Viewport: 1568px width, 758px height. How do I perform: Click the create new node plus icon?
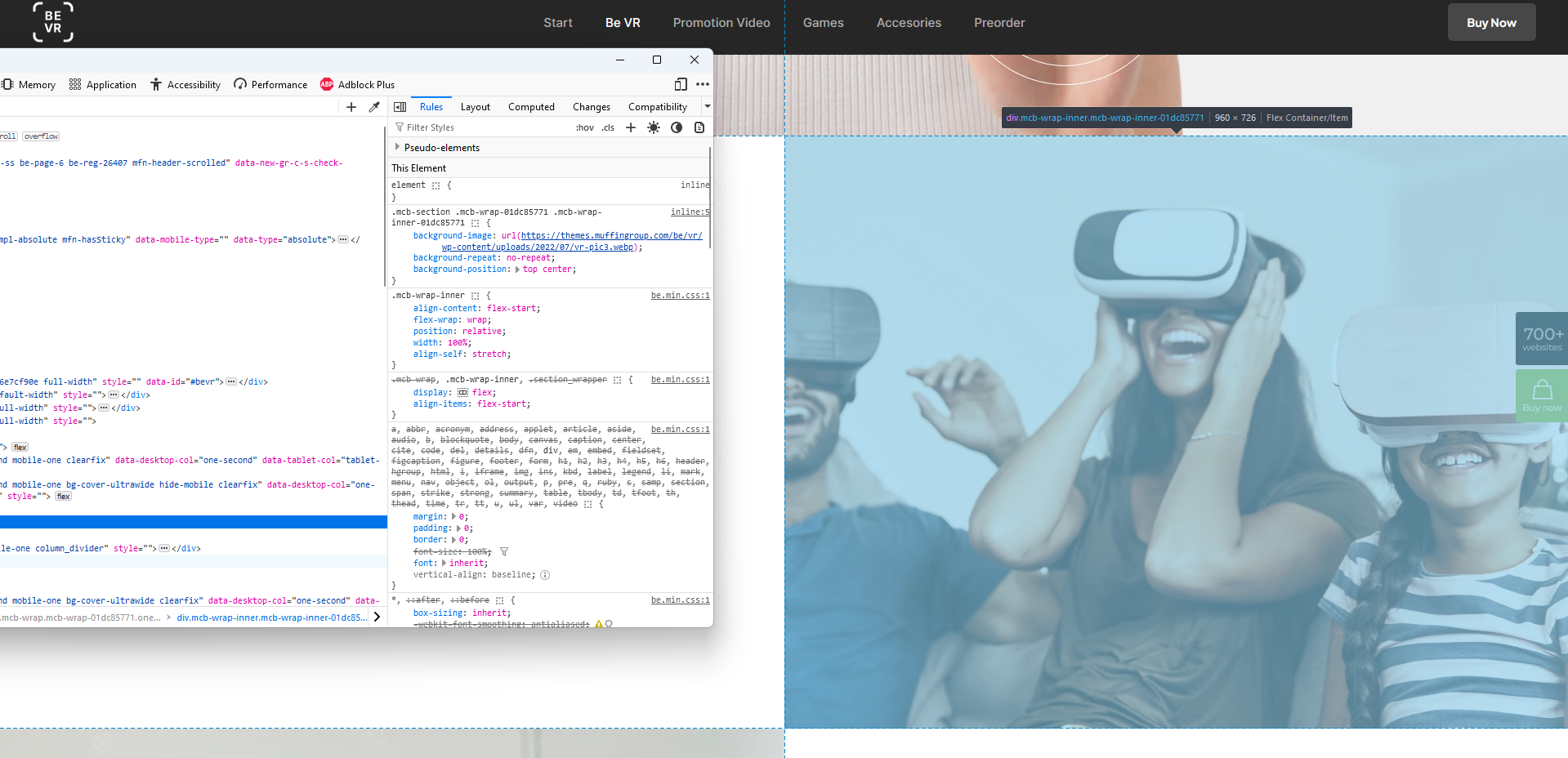pyautogui.click(x=351, y=107)
